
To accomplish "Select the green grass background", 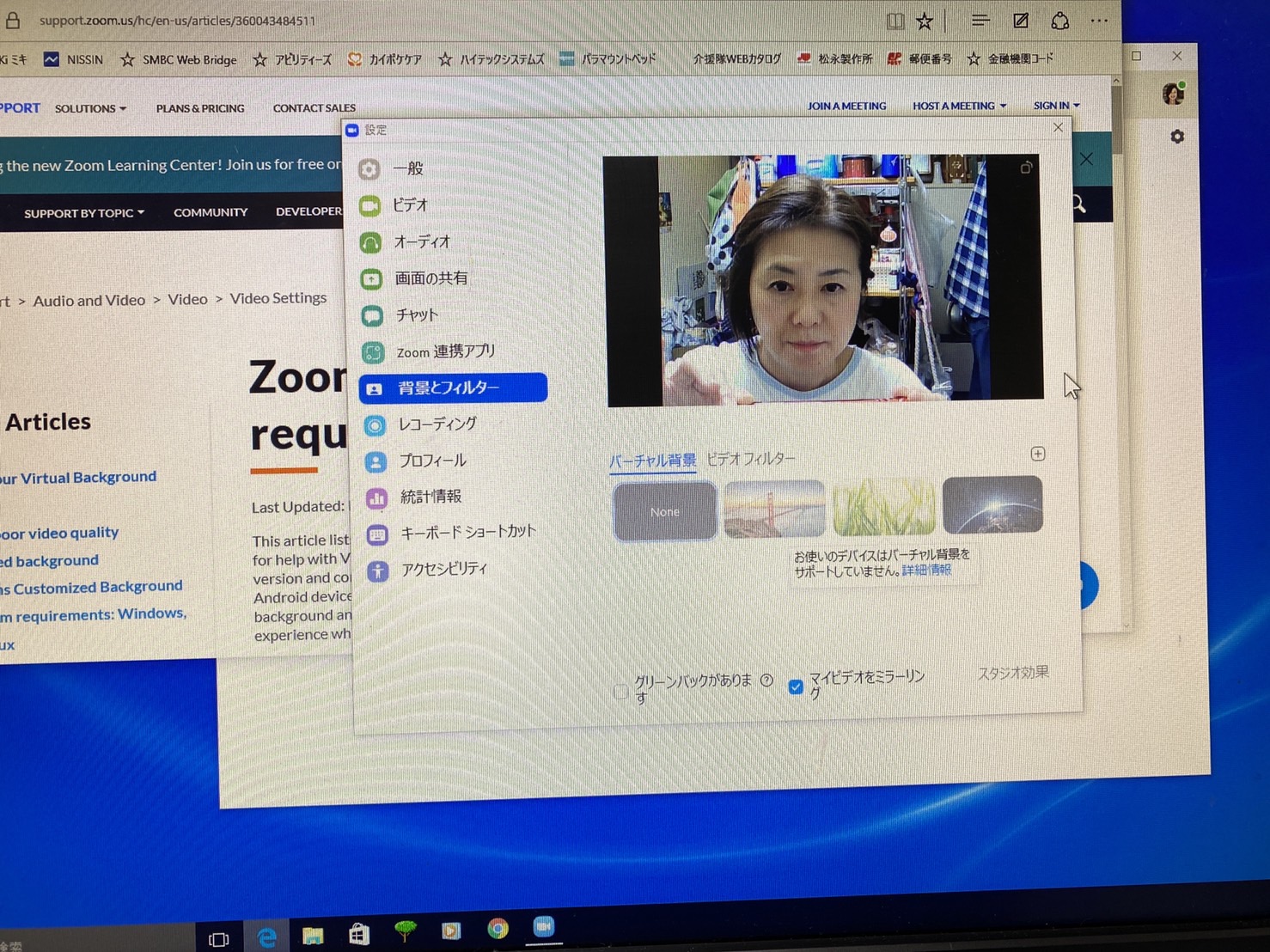I will pos(883,507).
